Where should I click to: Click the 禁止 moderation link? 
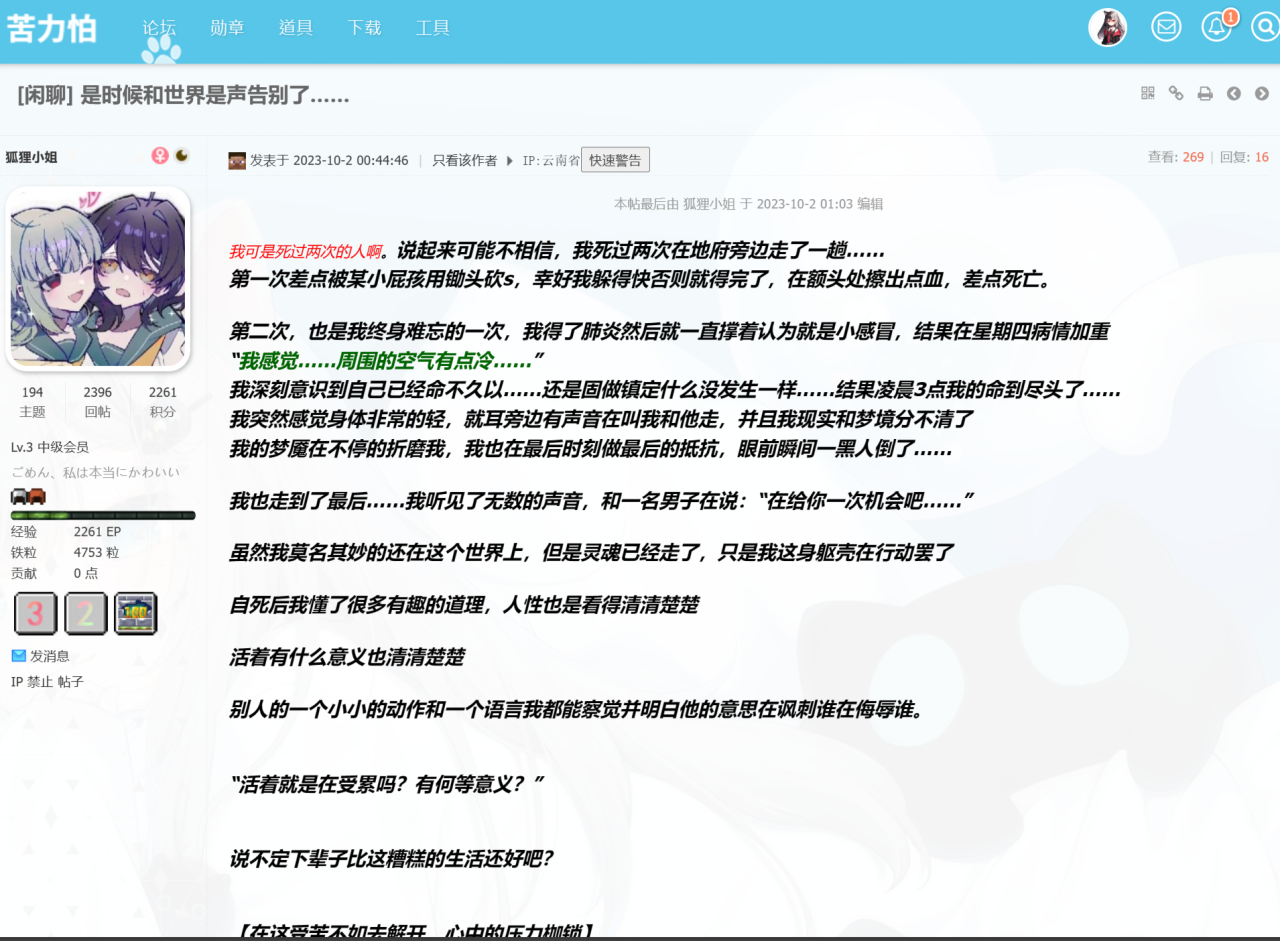coord(40,682)
